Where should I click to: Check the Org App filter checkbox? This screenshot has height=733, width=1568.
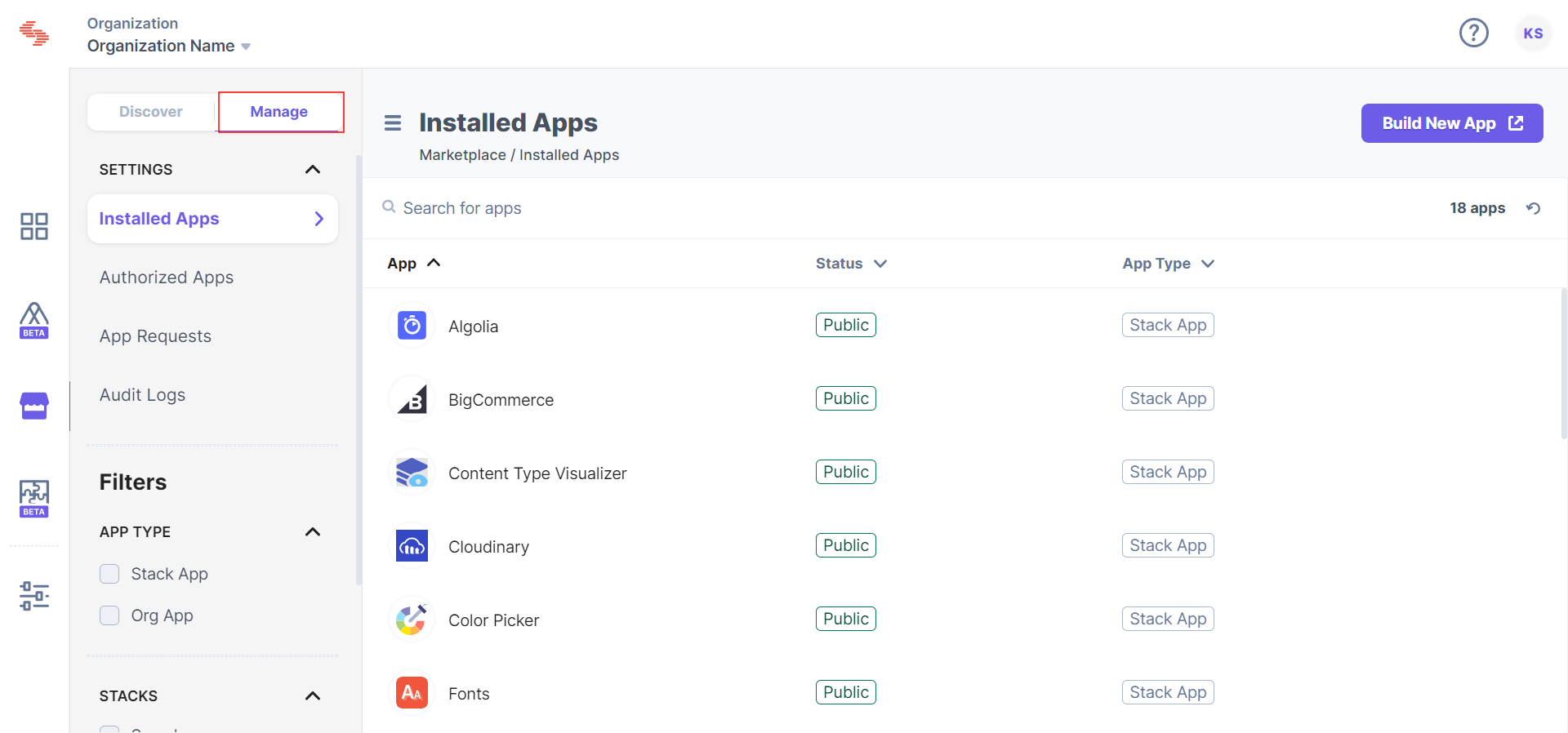click(109, 615)
